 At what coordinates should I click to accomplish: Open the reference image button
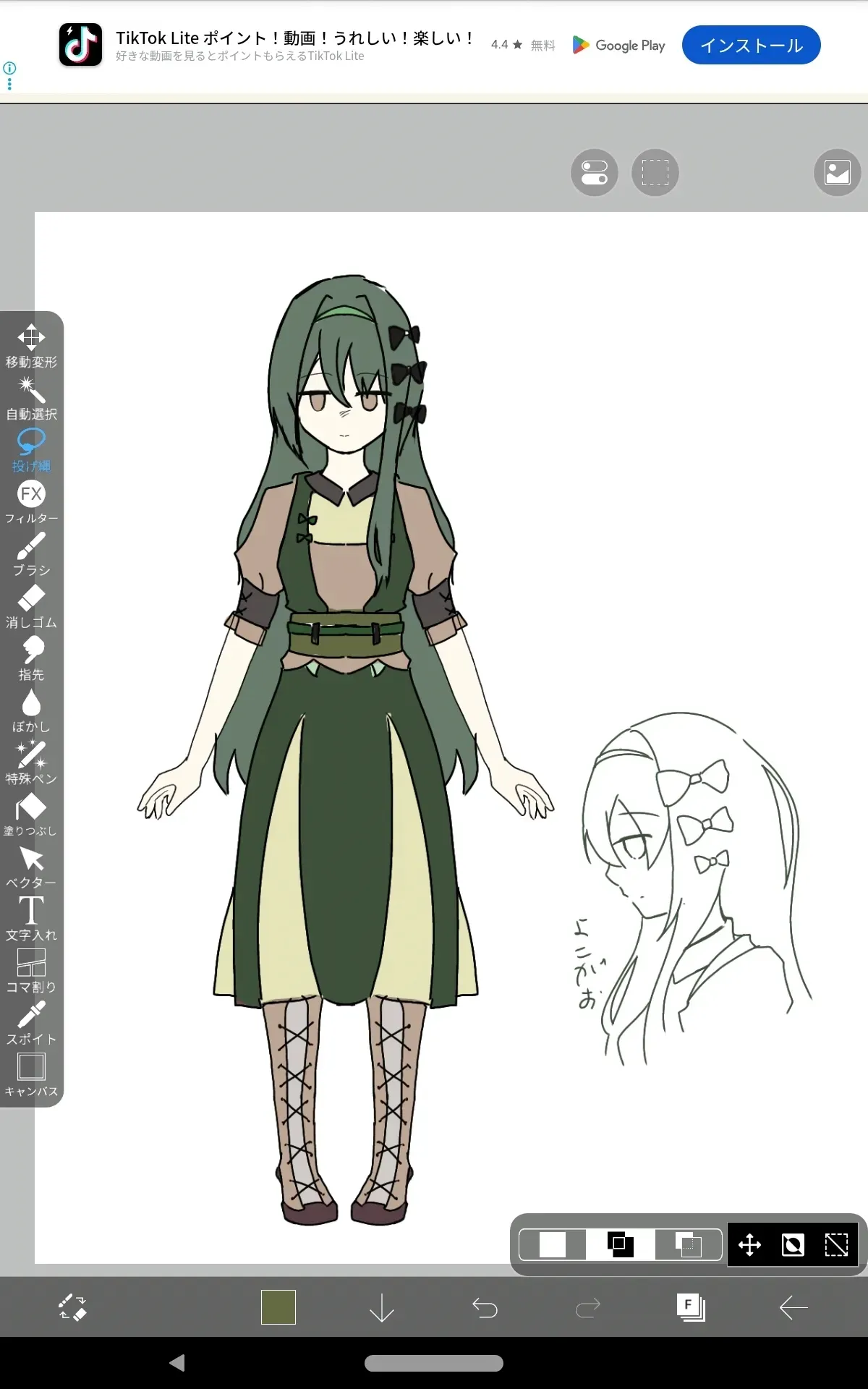tap(838, 173)
